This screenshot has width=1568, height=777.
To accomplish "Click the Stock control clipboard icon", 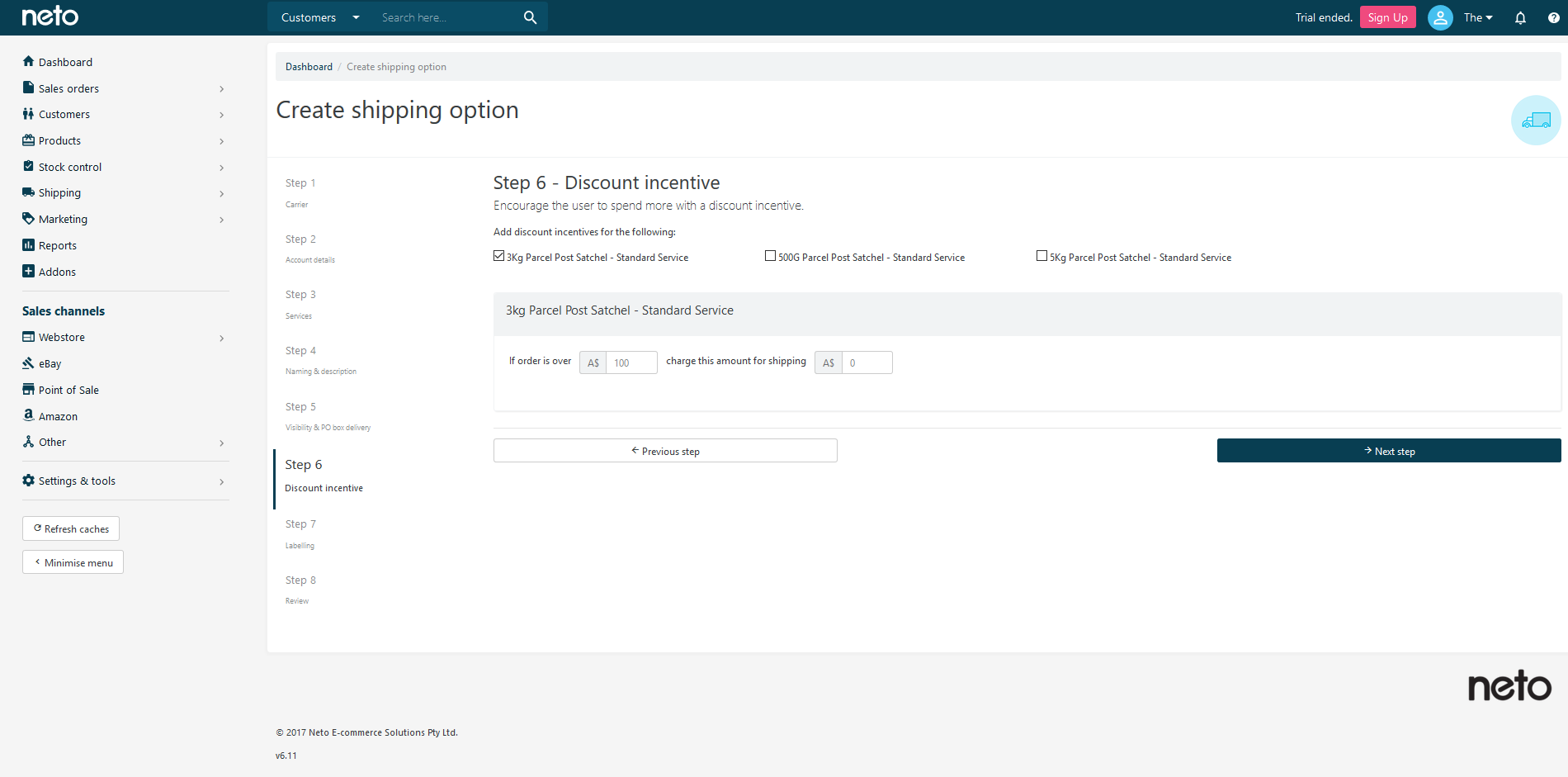I will [28, 166].
